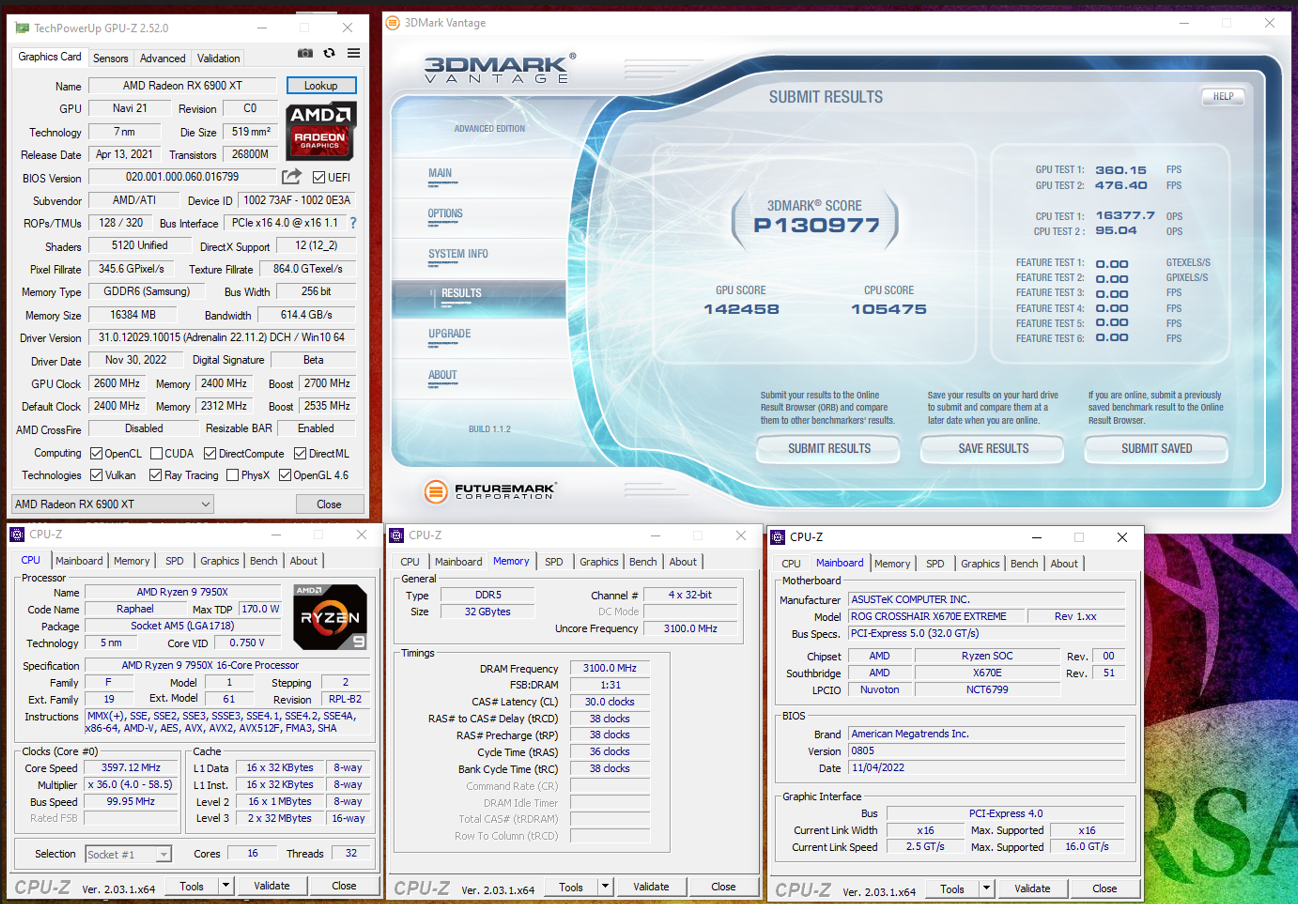
Task: Click GPU TEST 1 result 360.15
Action: (1121, 170)
